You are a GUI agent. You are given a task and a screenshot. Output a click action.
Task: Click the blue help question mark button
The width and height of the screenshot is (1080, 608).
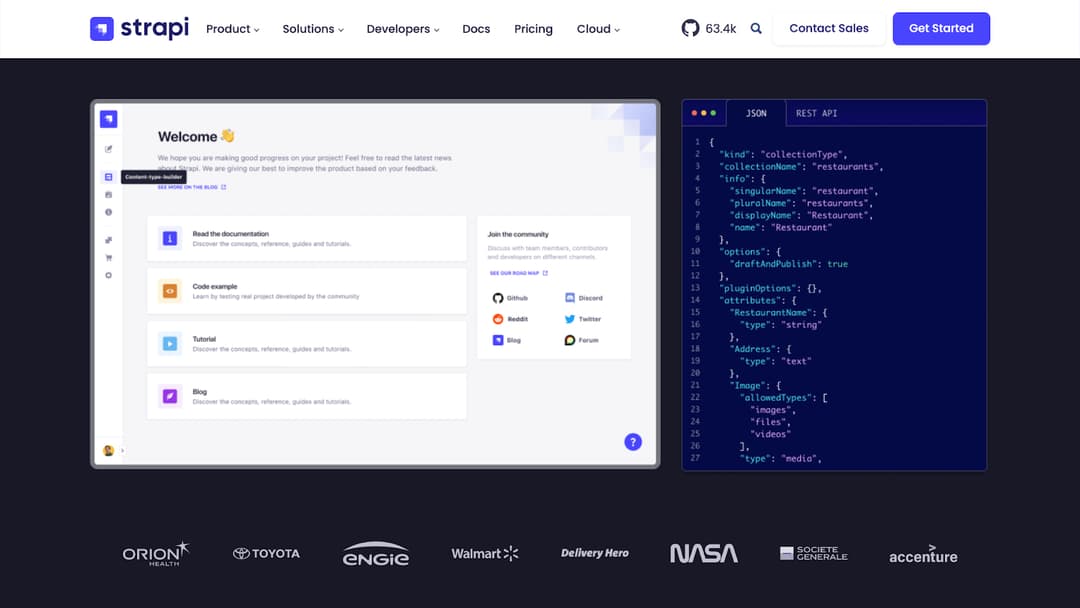(633, 442)
